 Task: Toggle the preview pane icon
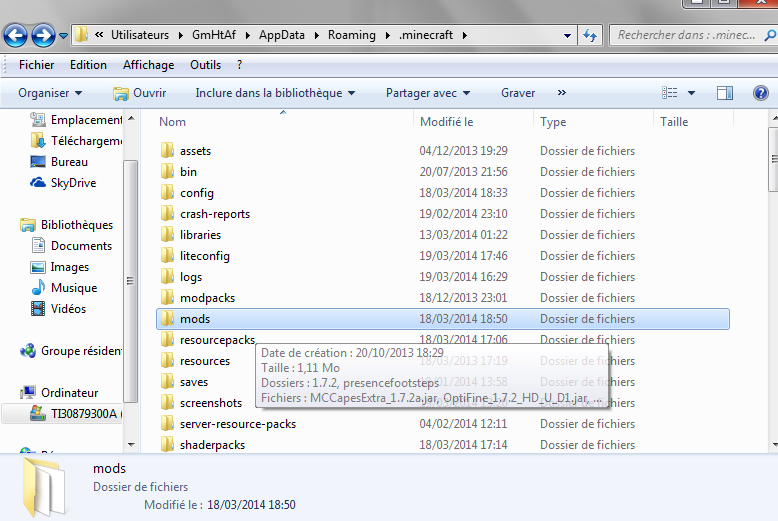click(725, 93)
